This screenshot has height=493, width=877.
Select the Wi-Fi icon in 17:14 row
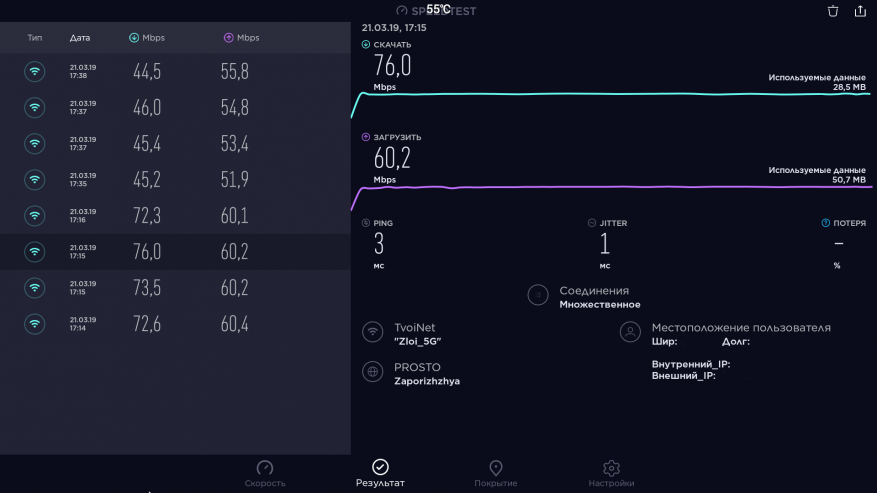pos(35,324)
